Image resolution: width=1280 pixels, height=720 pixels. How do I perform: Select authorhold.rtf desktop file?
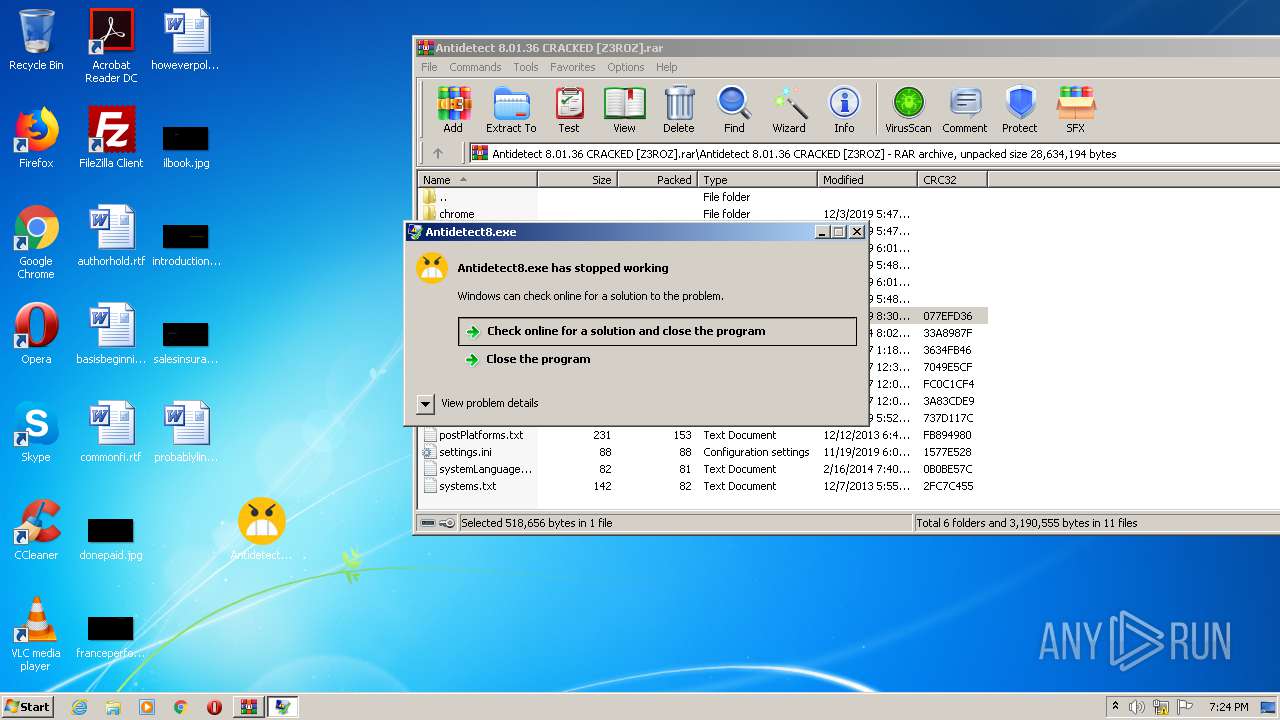coord(111,236)
